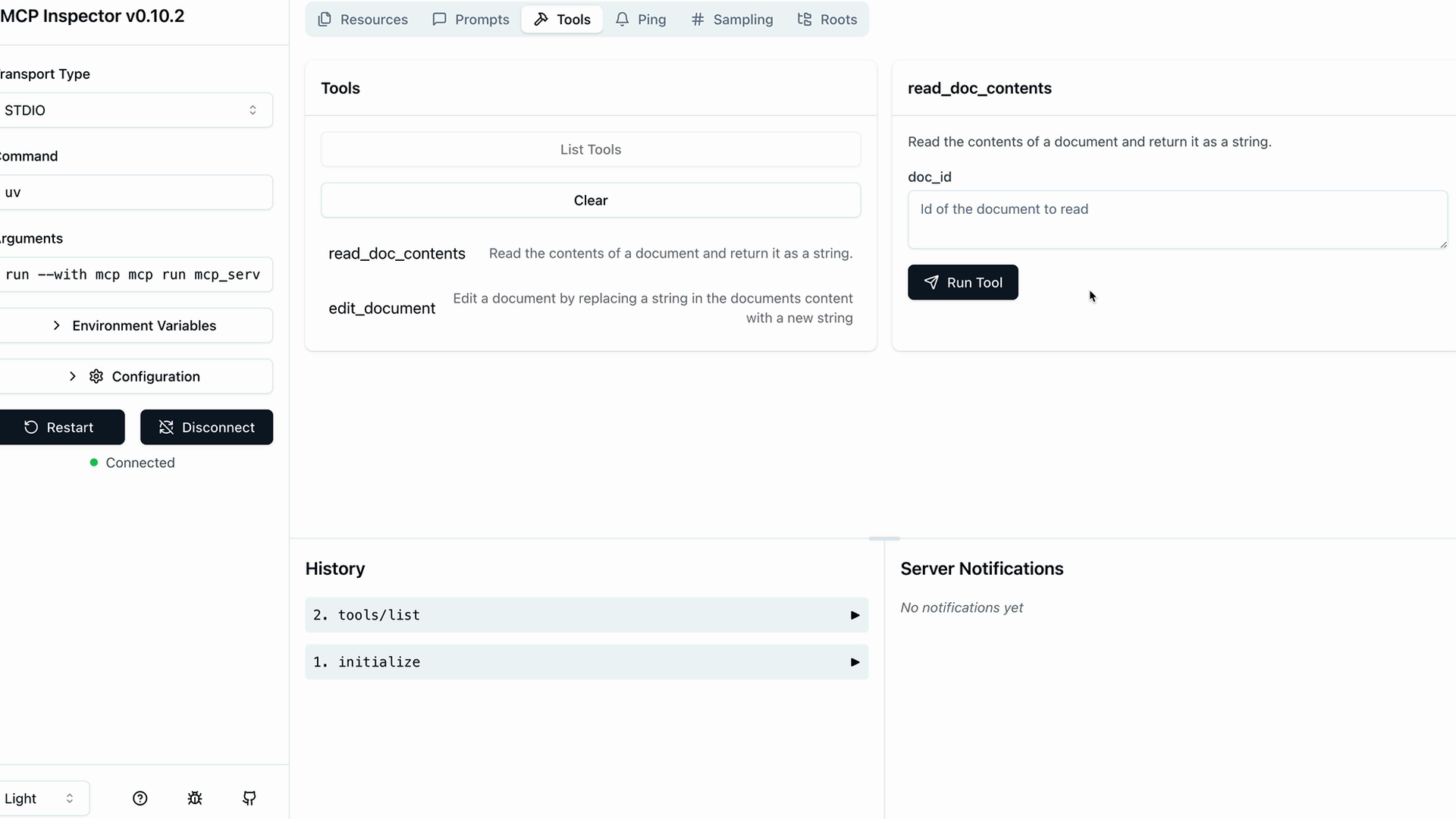Click the bug debug icon

(195, 798)
